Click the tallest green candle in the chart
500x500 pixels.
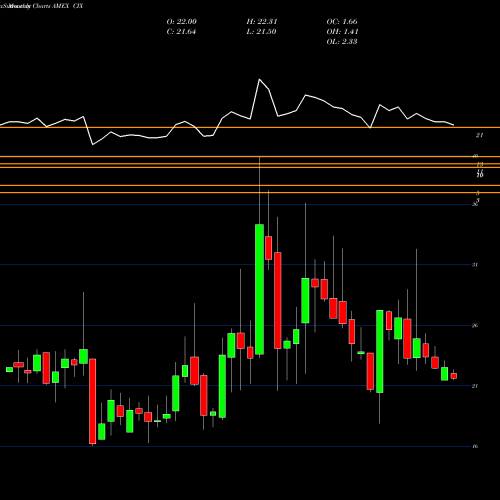(x=259, y=289)
